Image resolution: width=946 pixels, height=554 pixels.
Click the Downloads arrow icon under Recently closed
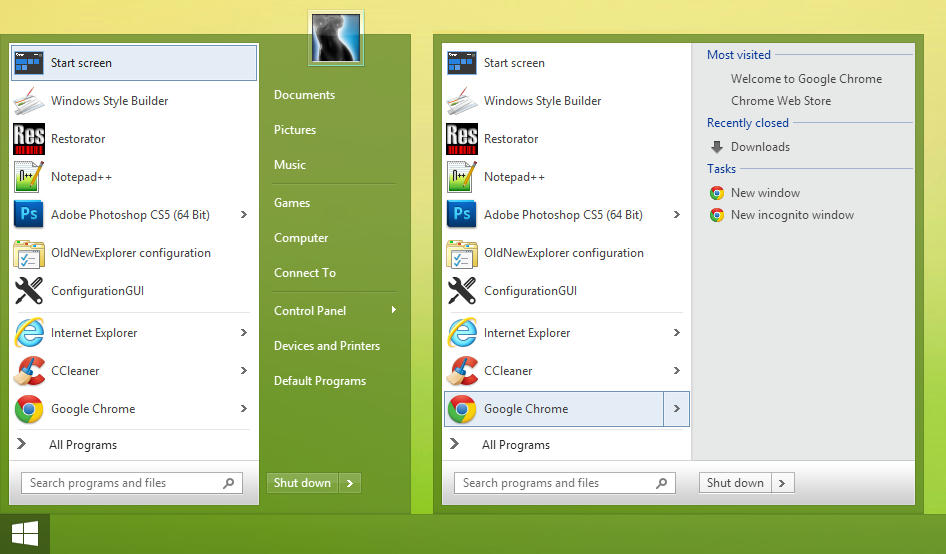(717, 147)
